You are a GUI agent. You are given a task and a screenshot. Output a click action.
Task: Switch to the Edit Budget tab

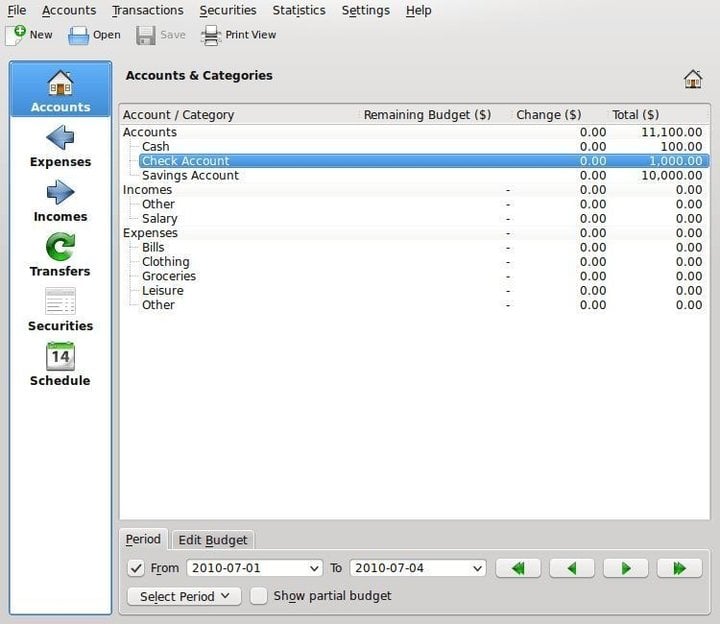[213, 540]
